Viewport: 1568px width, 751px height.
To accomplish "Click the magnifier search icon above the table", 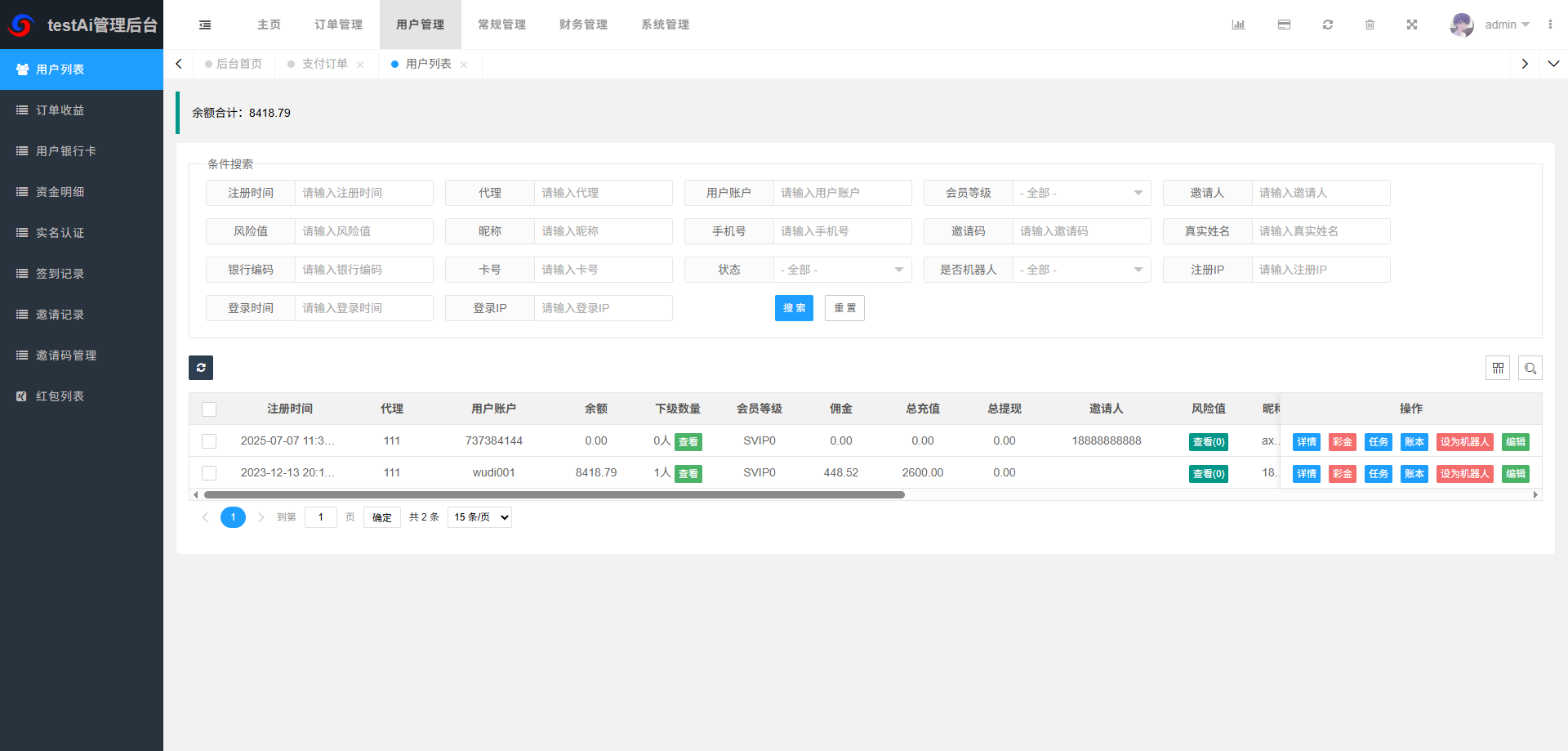I will pos(1530,368).
